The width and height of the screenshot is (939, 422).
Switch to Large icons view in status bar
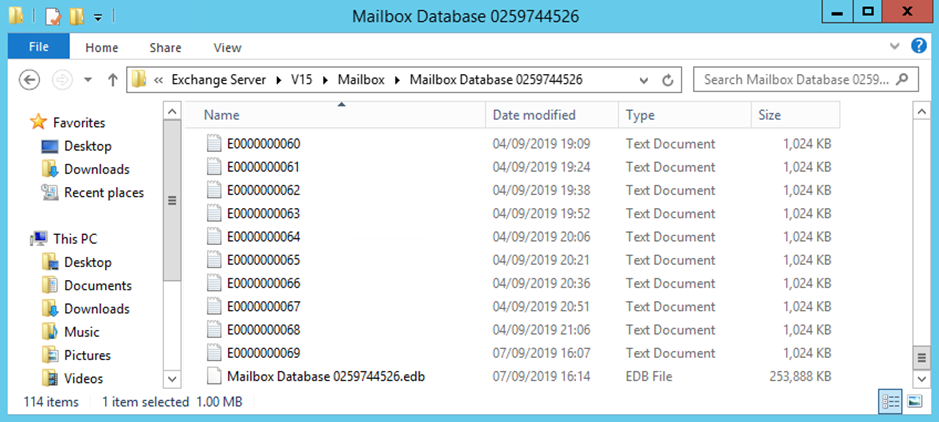tap(914, 402)
